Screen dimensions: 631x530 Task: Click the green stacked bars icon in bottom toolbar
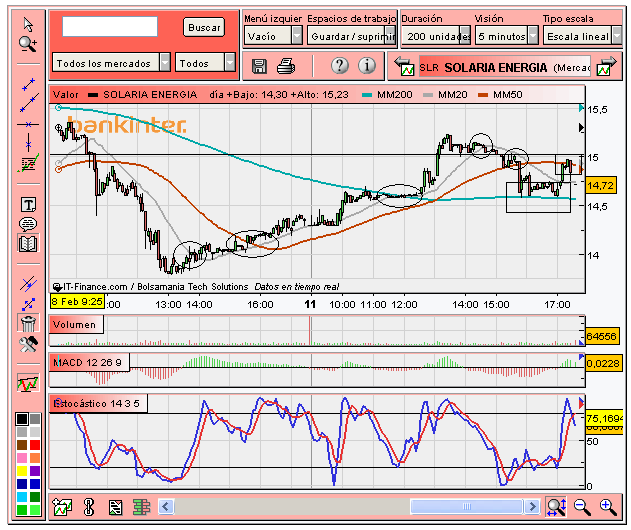tap(141, 507)
